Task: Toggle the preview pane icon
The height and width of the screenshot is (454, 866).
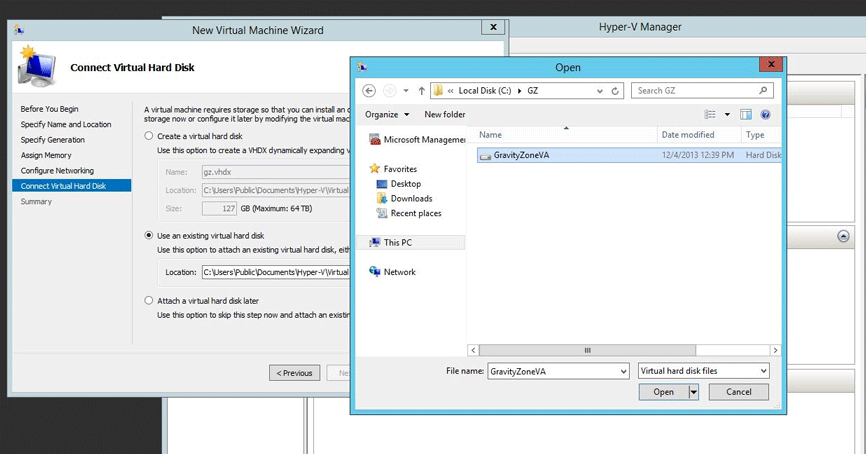Action: point(746,115)
